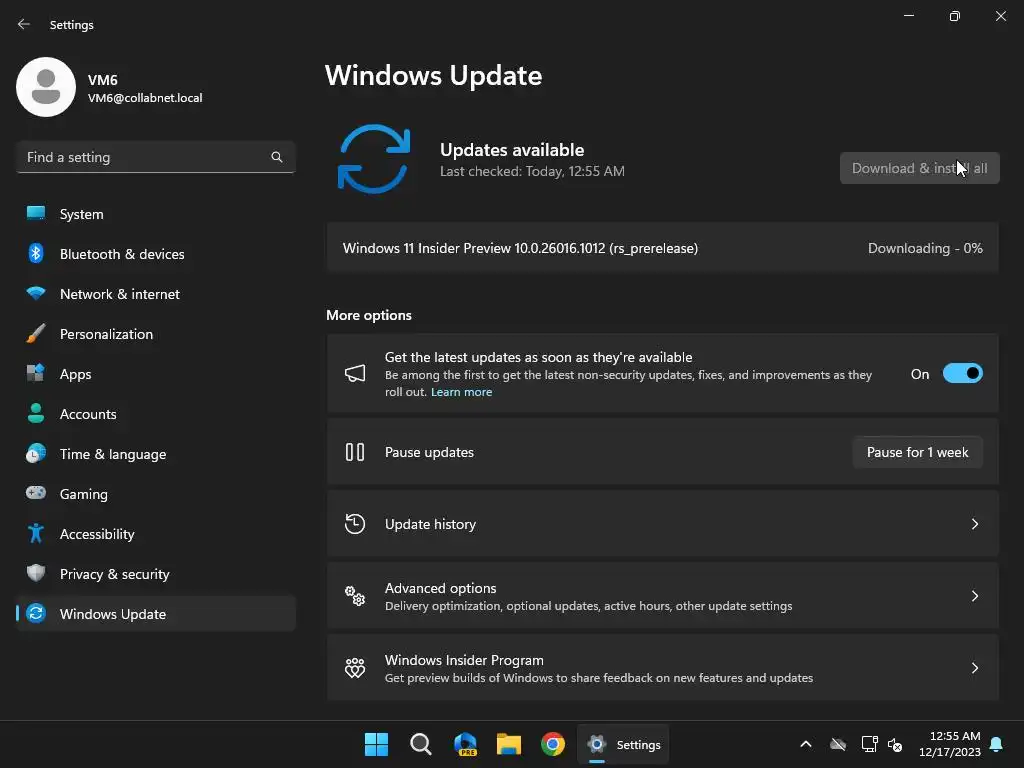The height and width of the screenshot is (768, 1024).
Task: Click the pause bars icon next to Pause updates
Action: pos(355,452)
